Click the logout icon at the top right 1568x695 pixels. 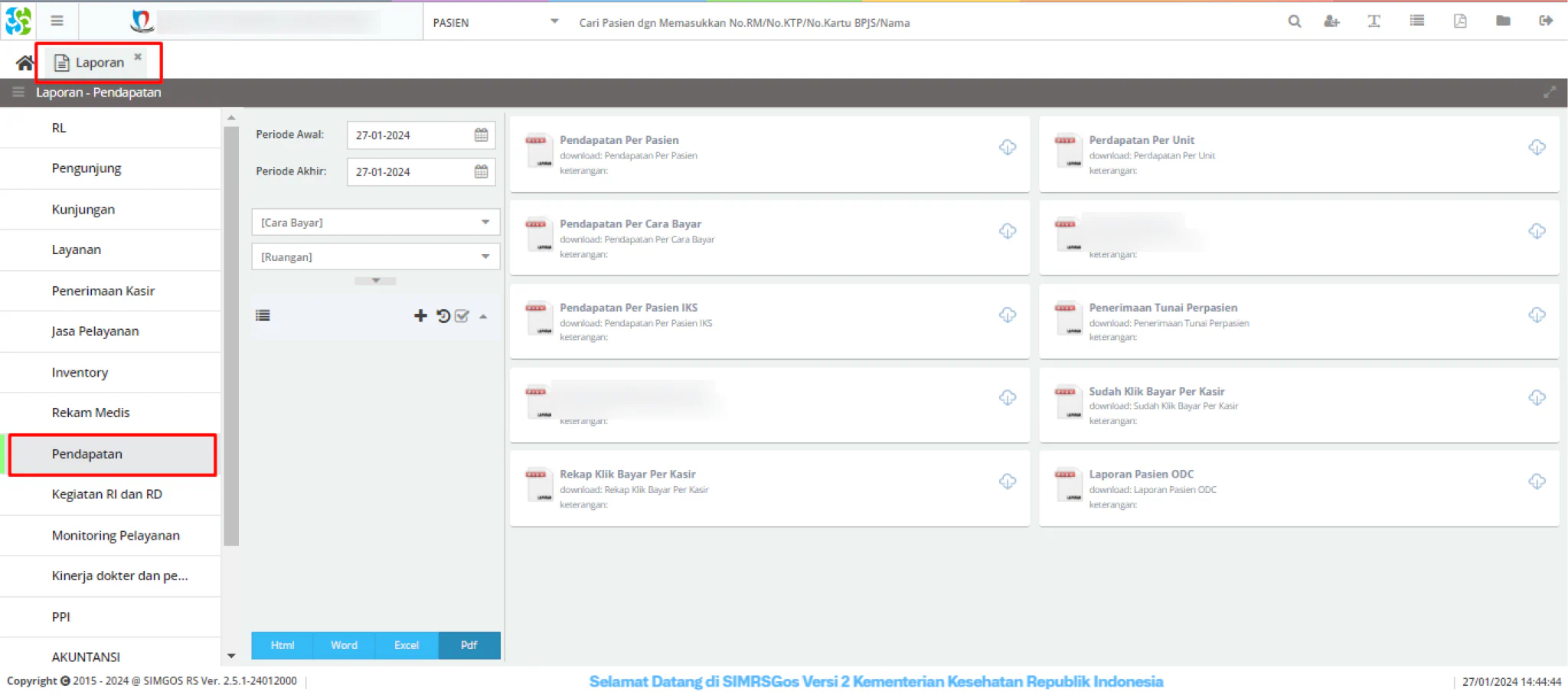click(1546, 21)
